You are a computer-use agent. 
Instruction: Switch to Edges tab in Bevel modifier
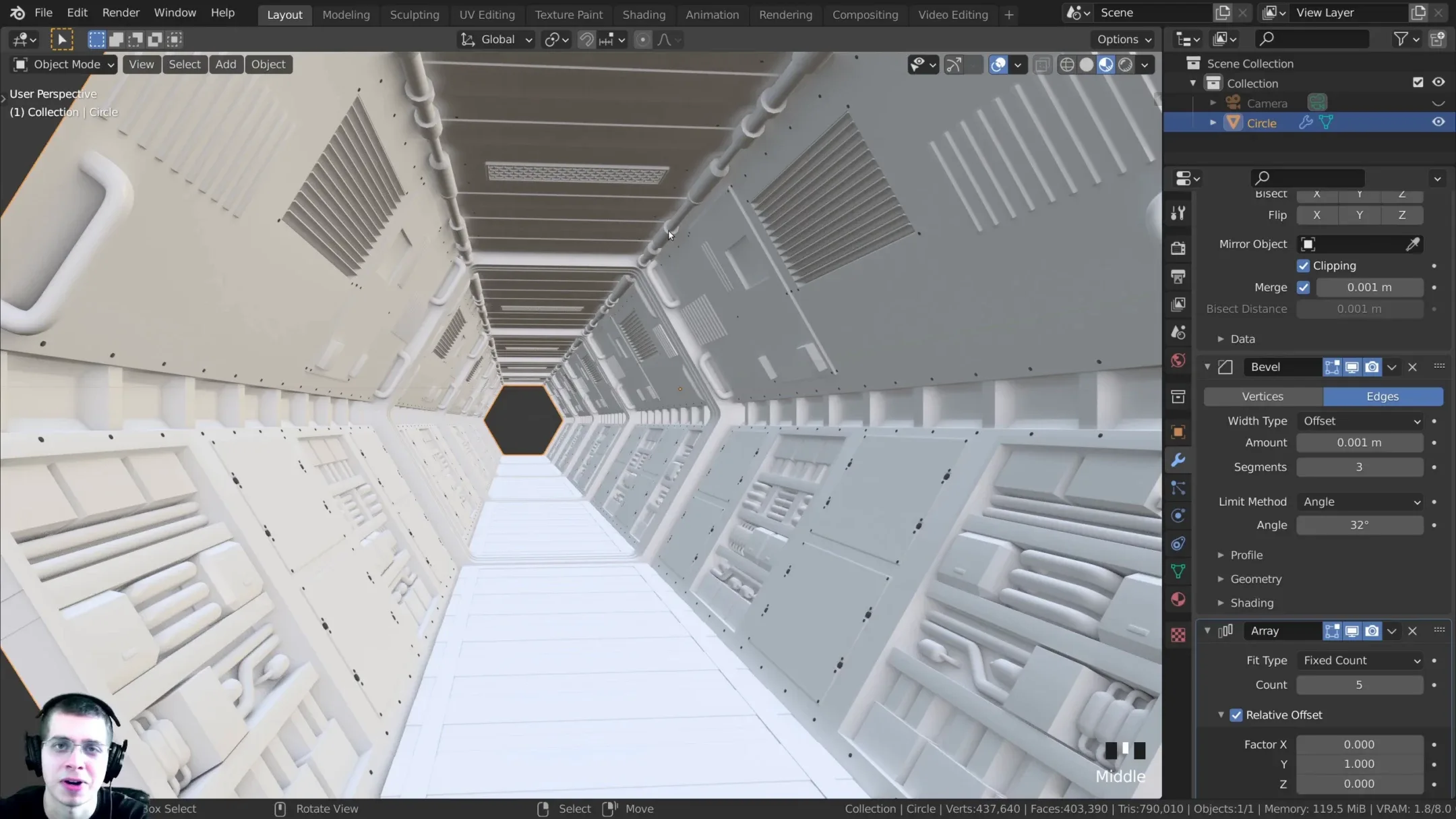(x=1382, y=395)
